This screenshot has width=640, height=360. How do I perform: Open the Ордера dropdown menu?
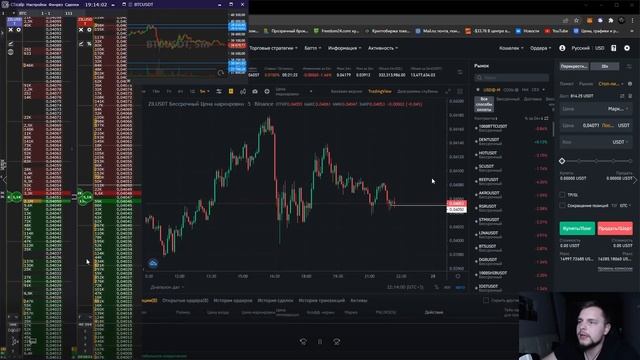(x=540, y=48)
